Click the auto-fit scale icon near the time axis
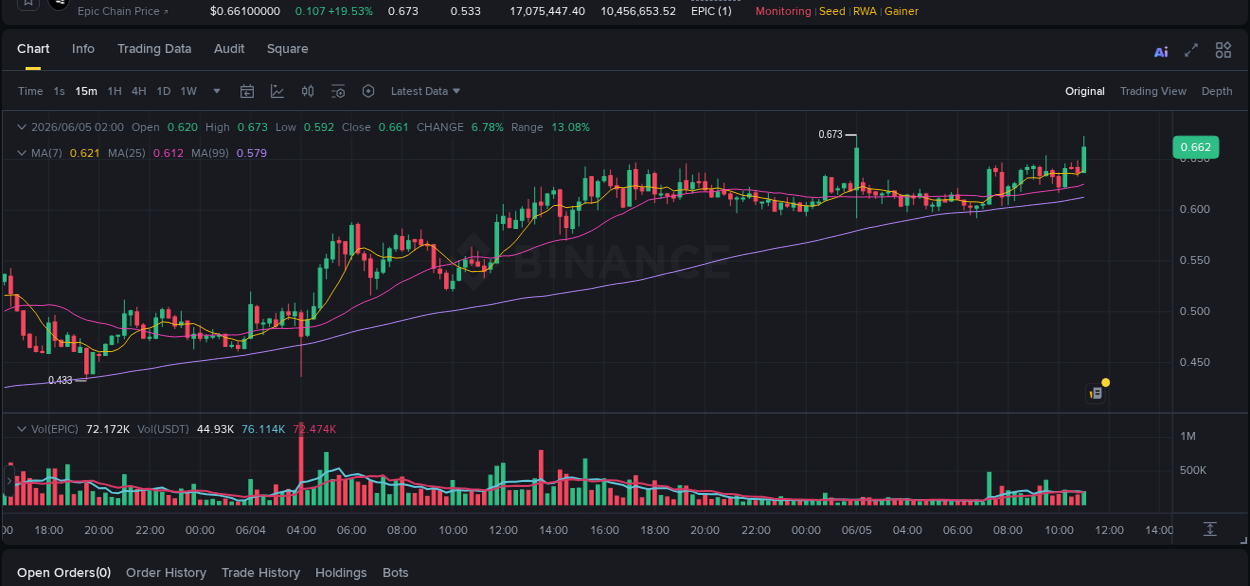 (1209, 529)
